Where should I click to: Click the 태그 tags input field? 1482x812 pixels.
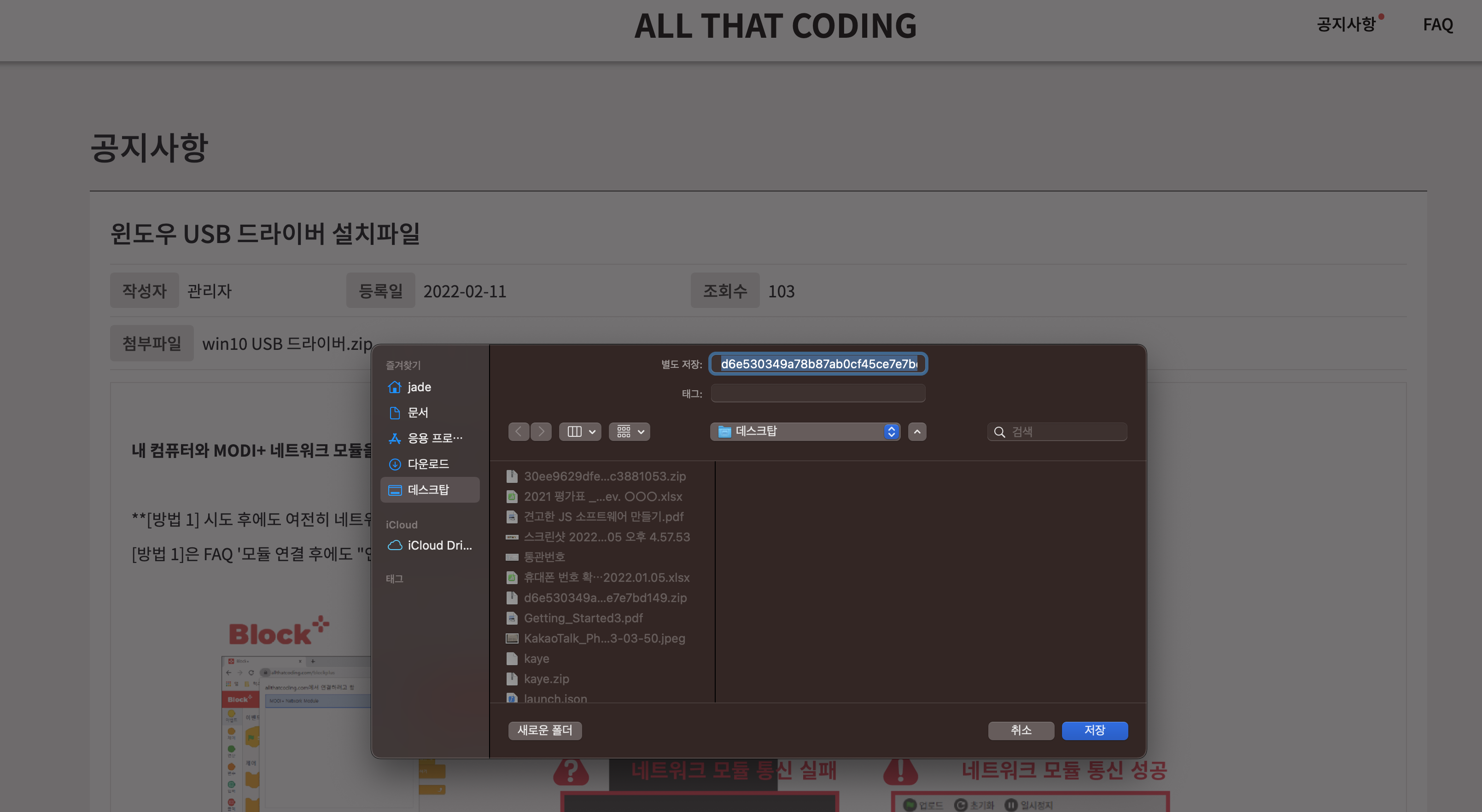(817, 394)
